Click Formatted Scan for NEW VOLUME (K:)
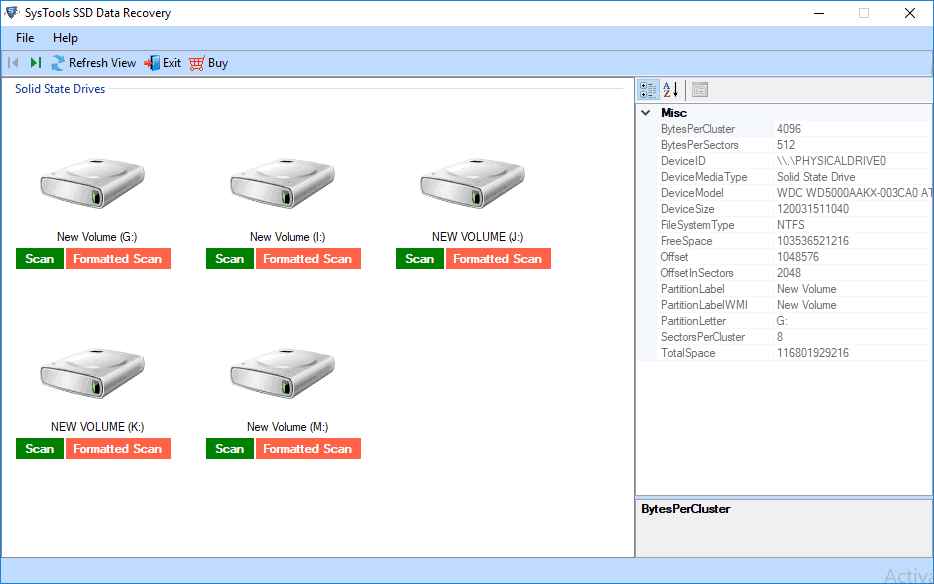This screenshot has height=584, width=934. [x=118, y=449]
